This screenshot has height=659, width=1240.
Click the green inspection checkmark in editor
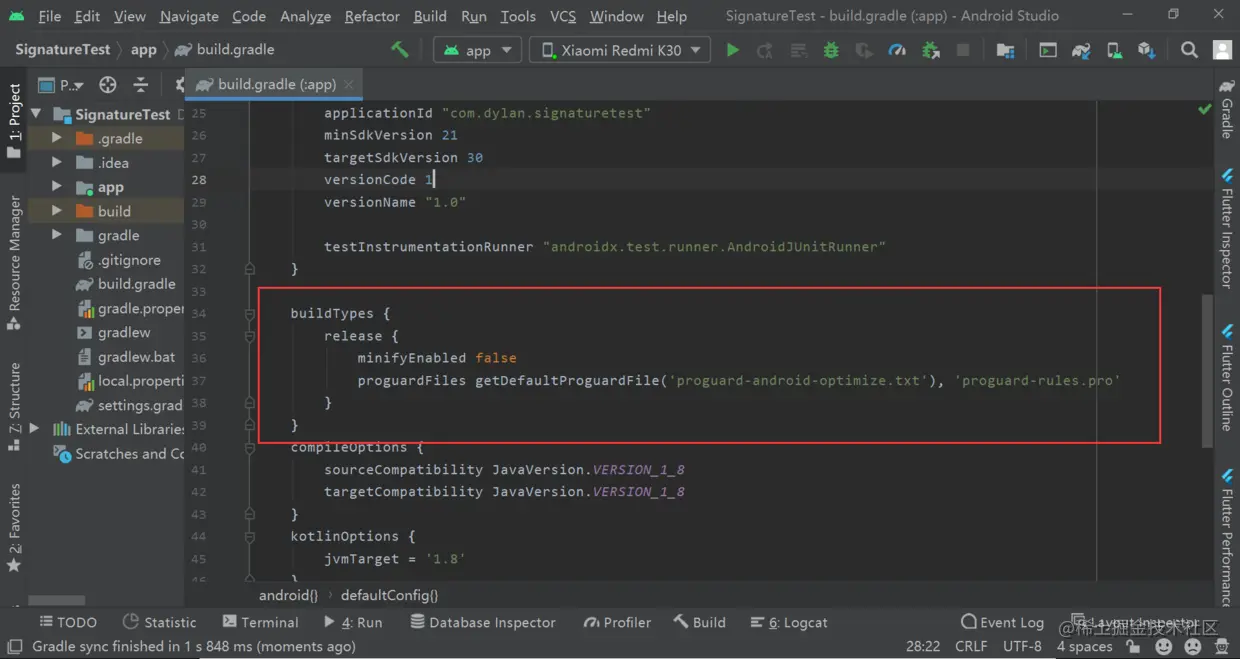(1205, 109)
